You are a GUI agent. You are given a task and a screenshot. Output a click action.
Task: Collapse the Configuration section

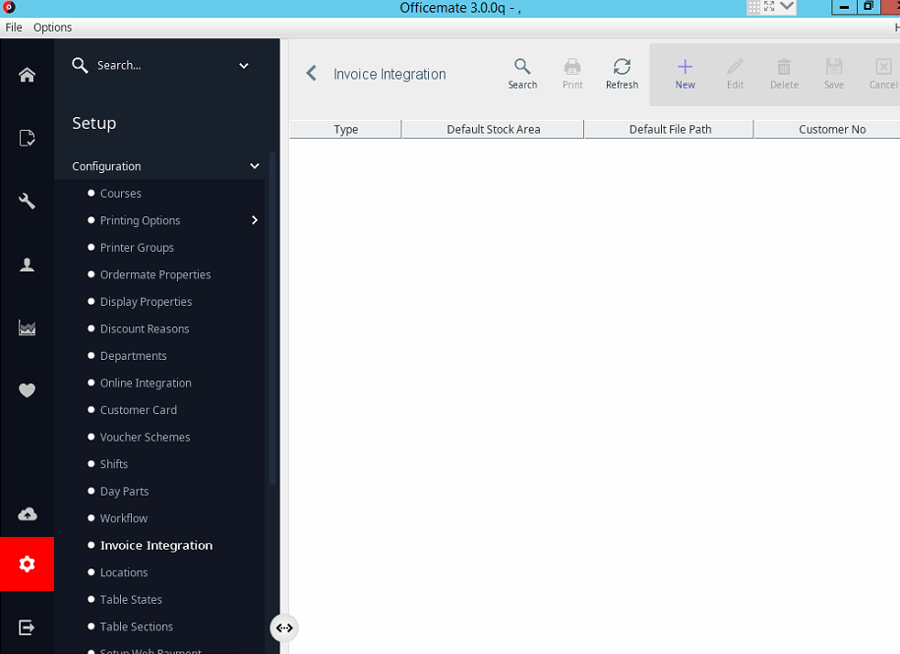(254, 166)
